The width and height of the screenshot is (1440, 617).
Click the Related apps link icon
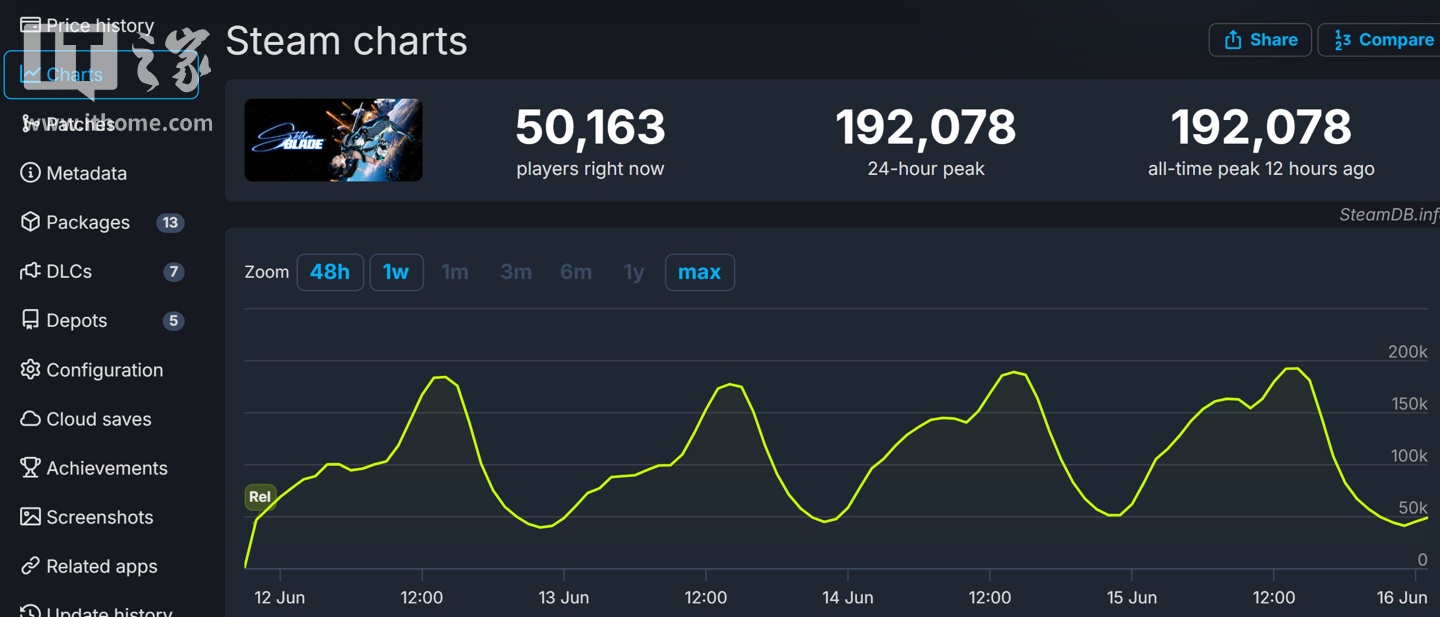tap(30, 566)
